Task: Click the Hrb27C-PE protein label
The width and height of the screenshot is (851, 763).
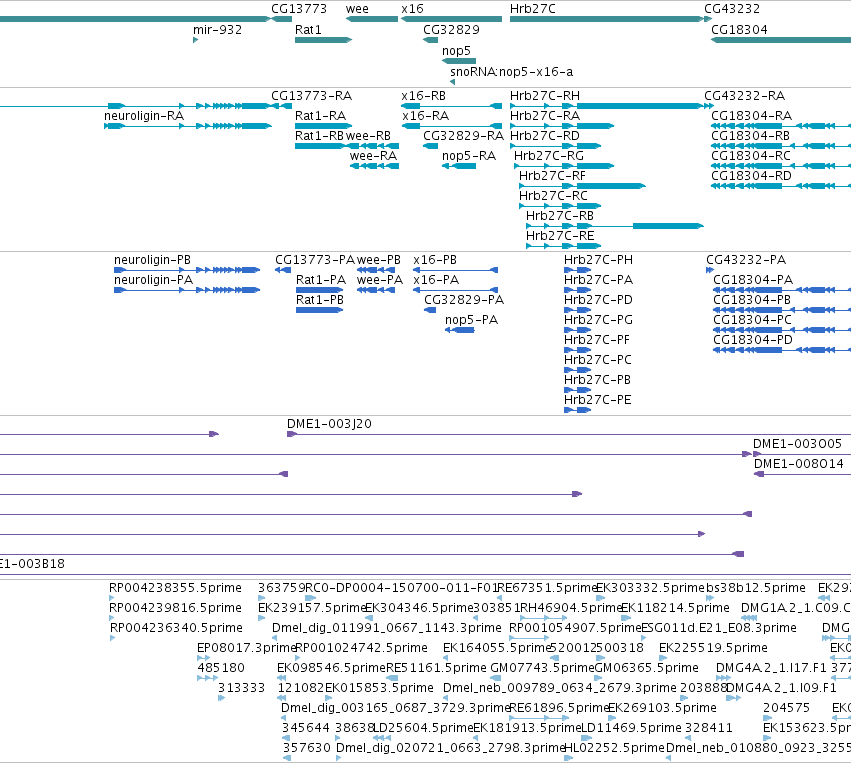Action: point(598,400)
